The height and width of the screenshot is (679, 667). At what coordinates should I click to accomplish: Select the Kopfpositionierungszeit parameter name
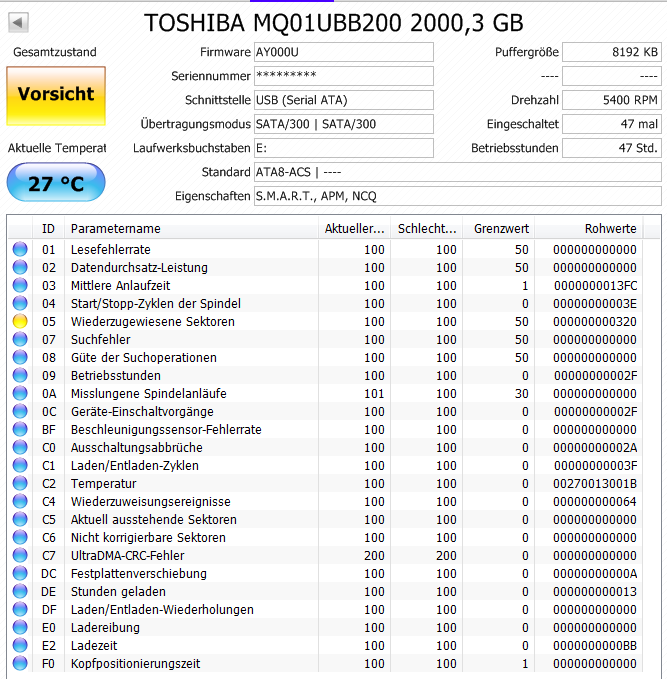tap(136, 663)
